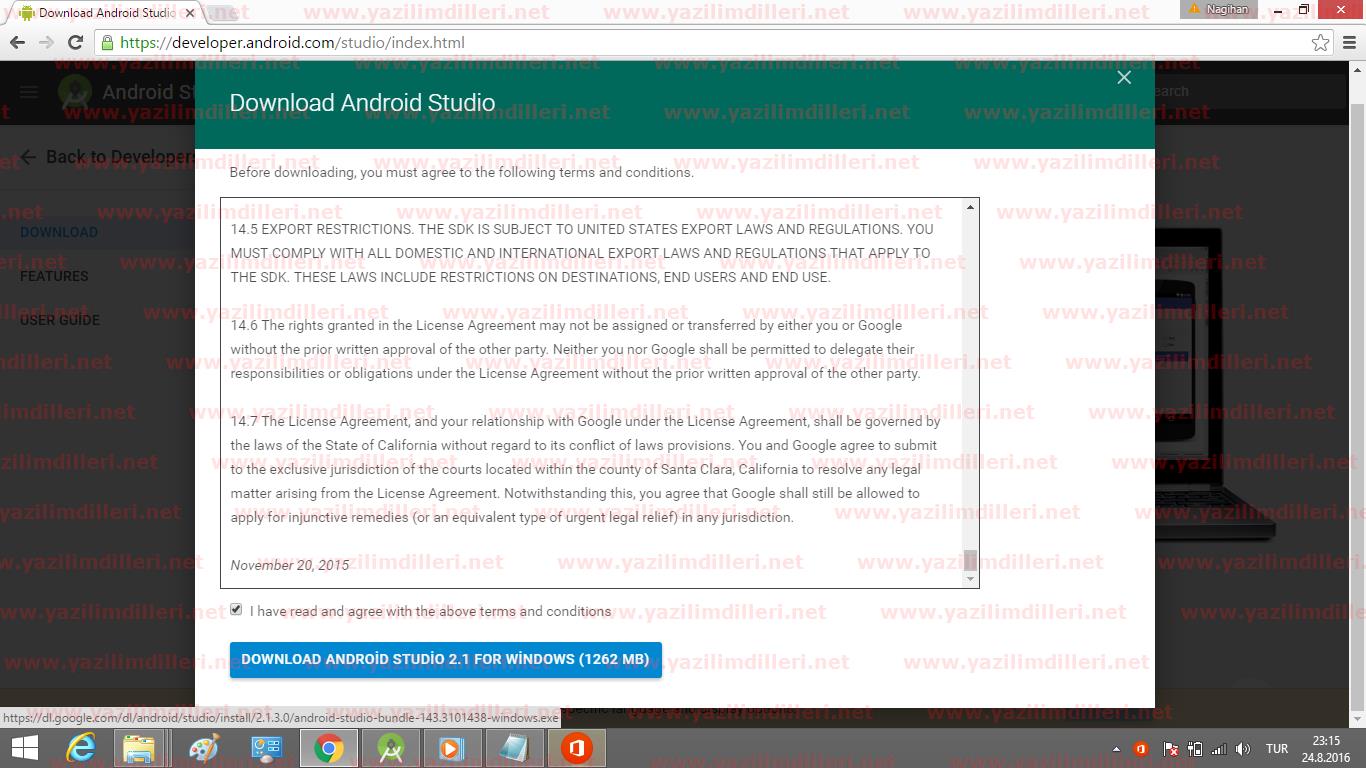Launch Internet Explorer from the taskbar
Screen dimensions: 1366x768
tap(82, 748)
